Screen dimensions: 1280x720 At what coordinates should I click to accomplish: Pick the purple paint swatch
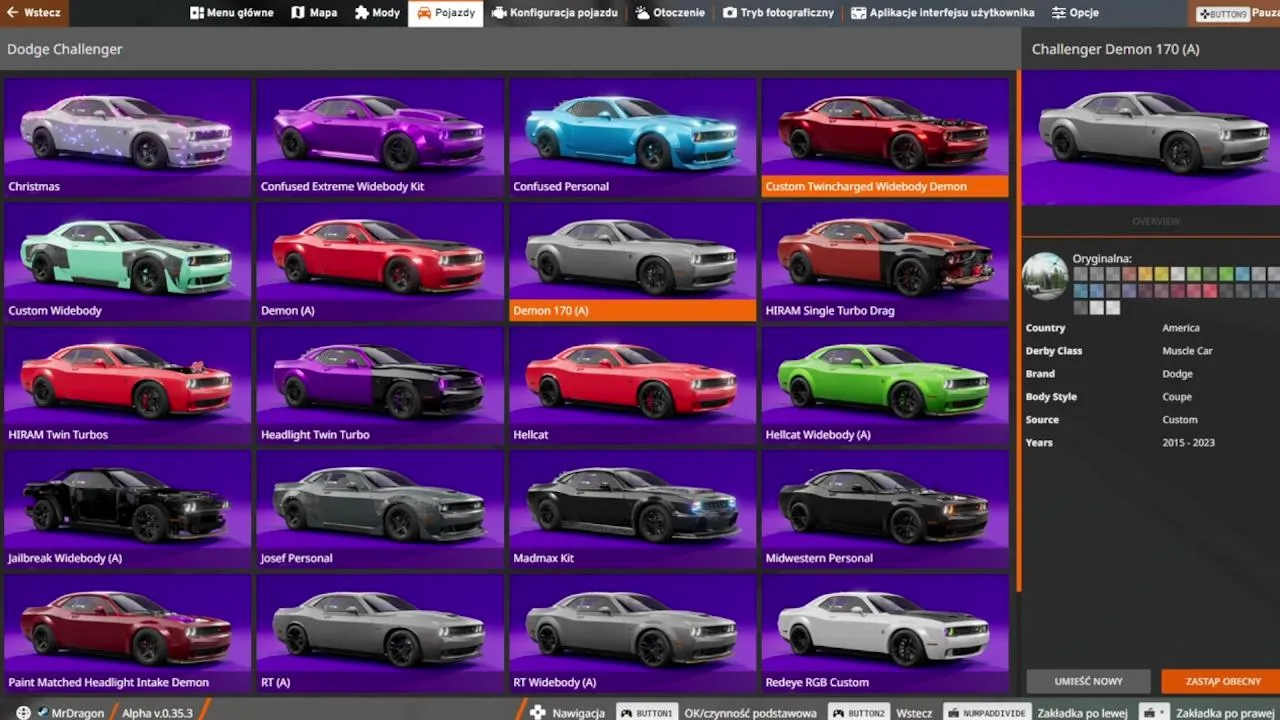coord(1129,291)
